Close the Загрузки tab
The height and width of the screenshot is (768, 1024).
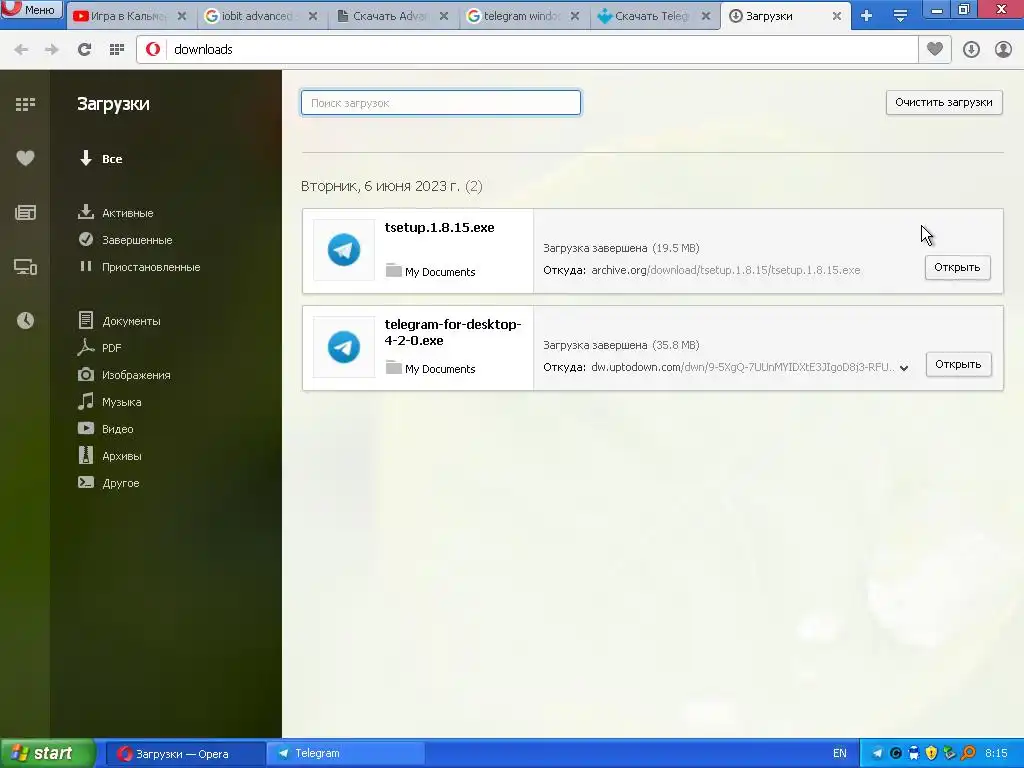[837, 16]
